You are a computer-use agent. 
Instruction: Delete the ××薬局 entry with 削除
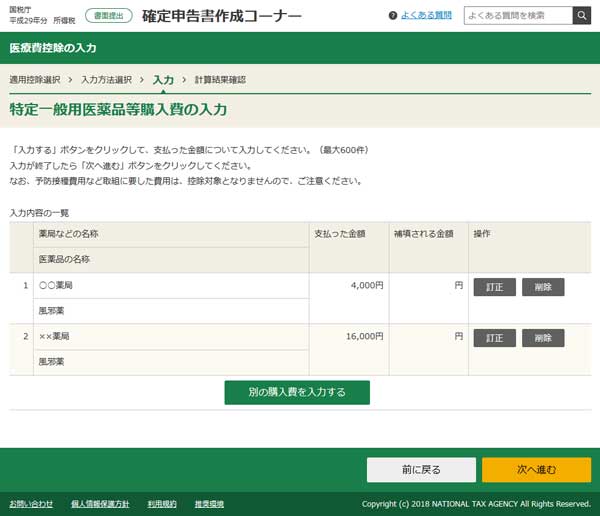point(543,338)
